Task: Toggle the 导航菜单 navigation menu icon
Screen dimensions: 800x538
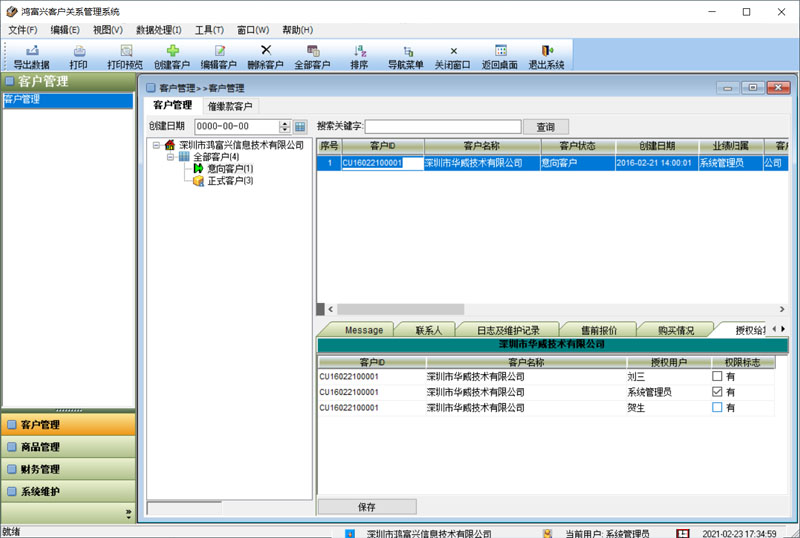Action: 407,51
